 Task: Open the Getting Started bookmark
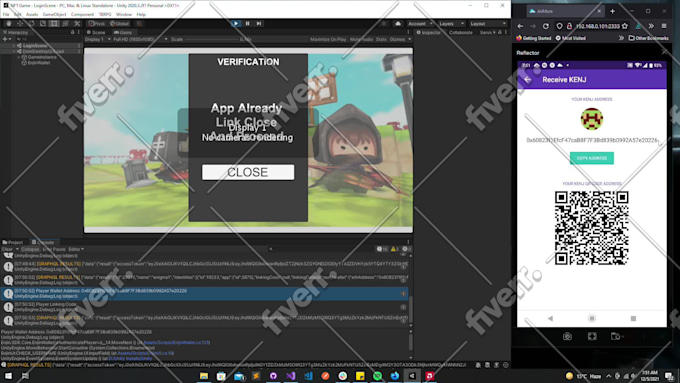click(533, 38)
